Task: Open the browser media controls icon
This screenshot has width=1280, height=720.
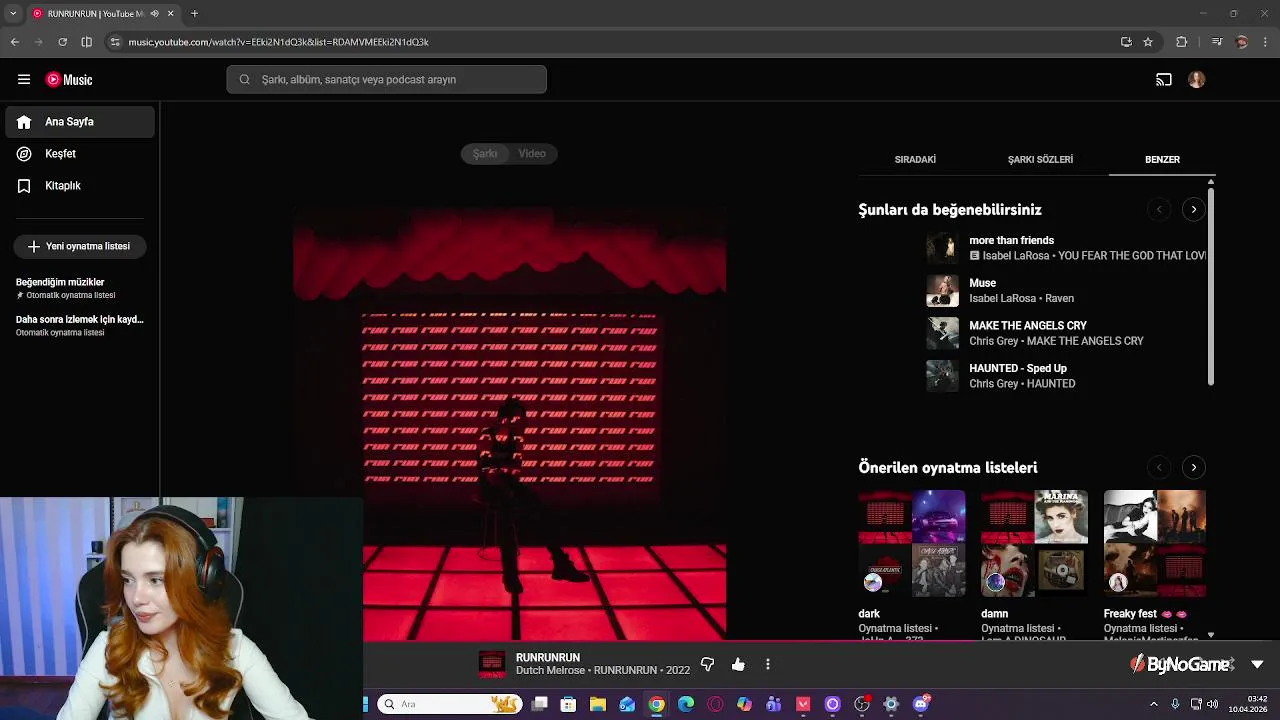Action: (1217, 42)
